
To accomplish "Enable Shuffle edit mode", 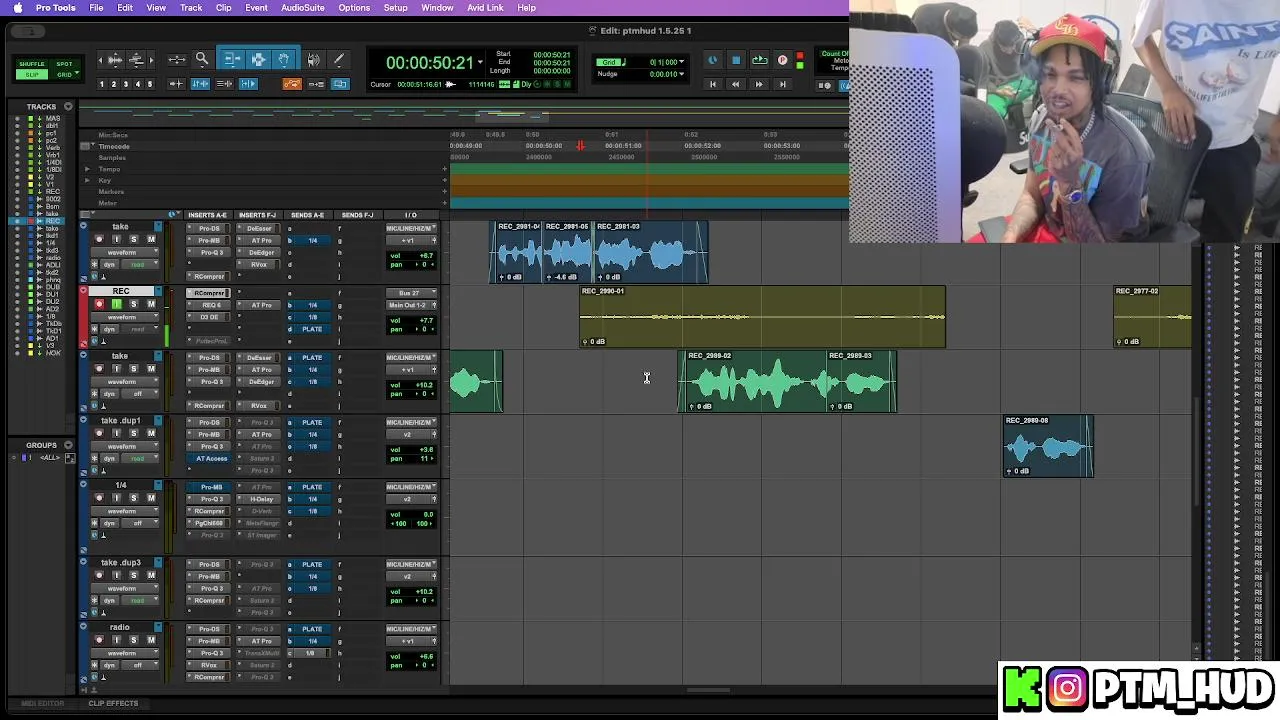I will pyautogui.click(x=33, y=64).
